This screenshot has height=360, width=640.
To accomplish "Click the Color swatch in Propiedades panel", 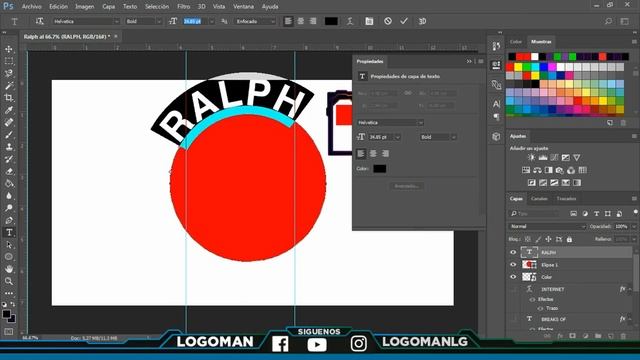I will click(x=379, y=169).
